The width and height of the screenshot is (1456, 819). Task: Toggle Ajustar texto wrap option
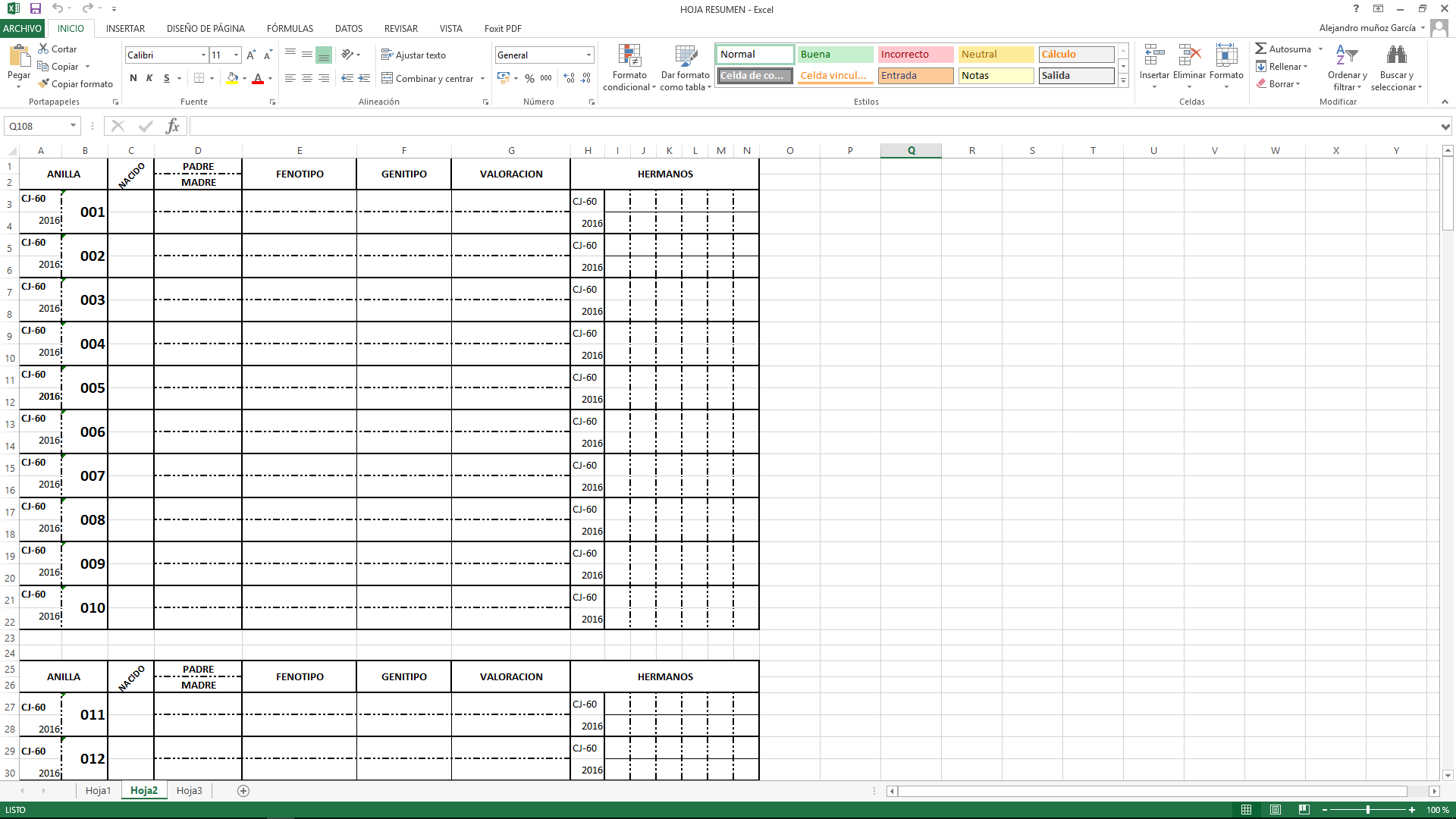[413, 55]
